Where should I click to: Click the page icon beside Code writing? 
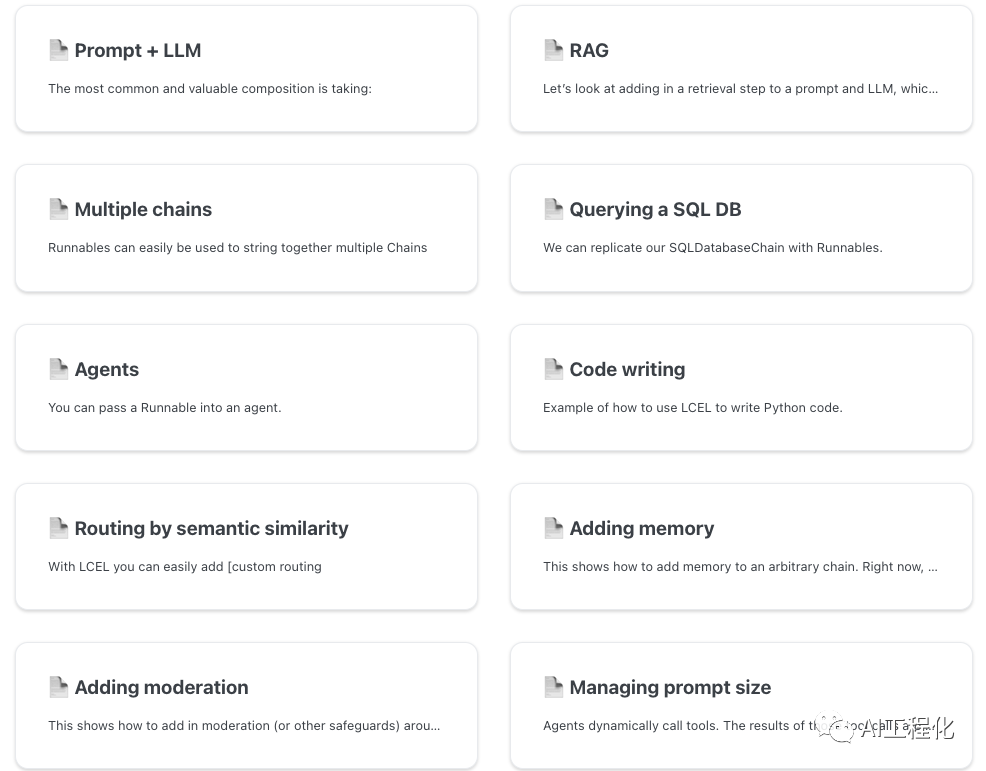[553, 369]
